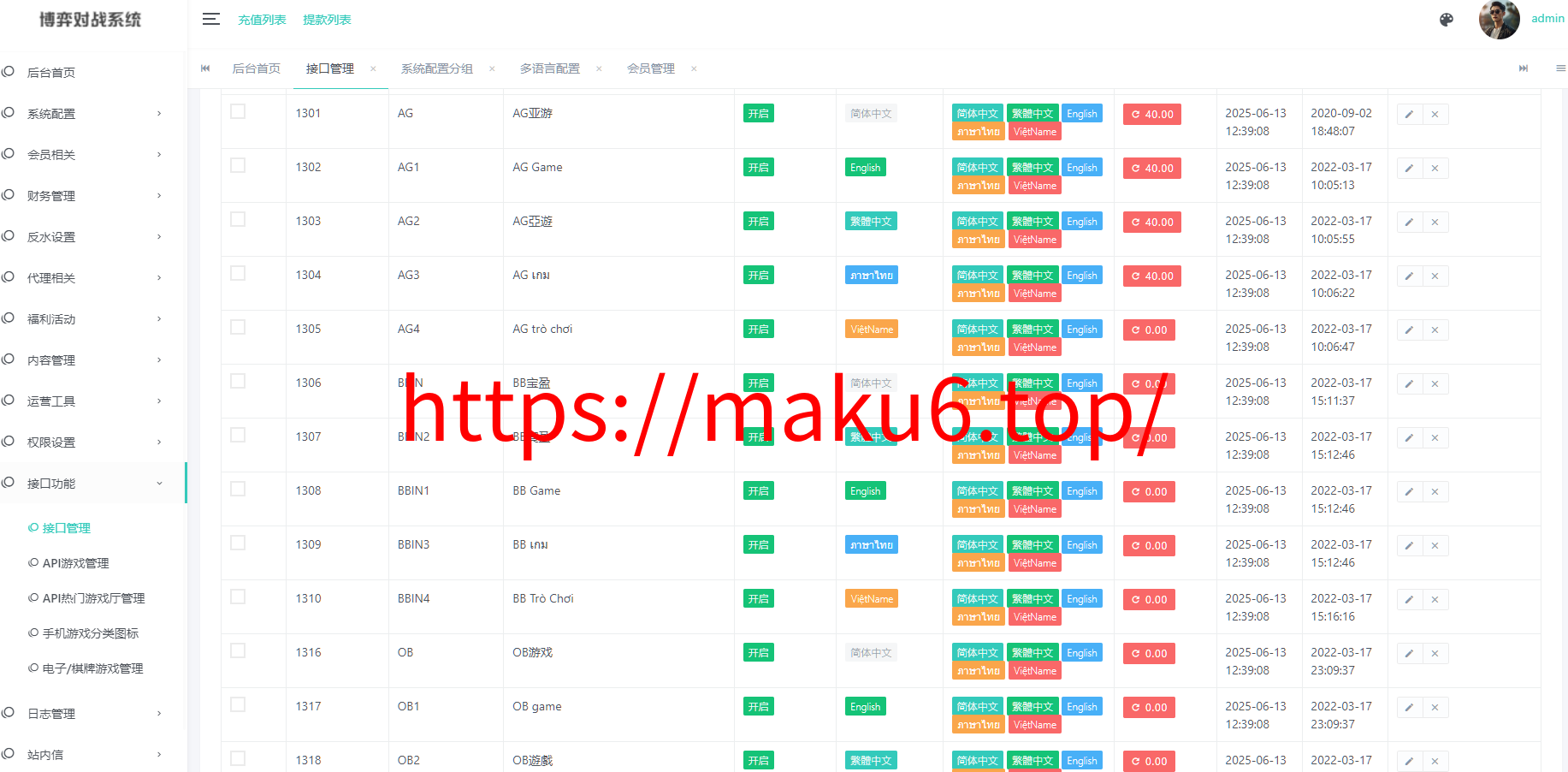The width and height of the screenshot is (1568, 772).
Task: Check the box for row 1304
Action: tap(238, 273)
